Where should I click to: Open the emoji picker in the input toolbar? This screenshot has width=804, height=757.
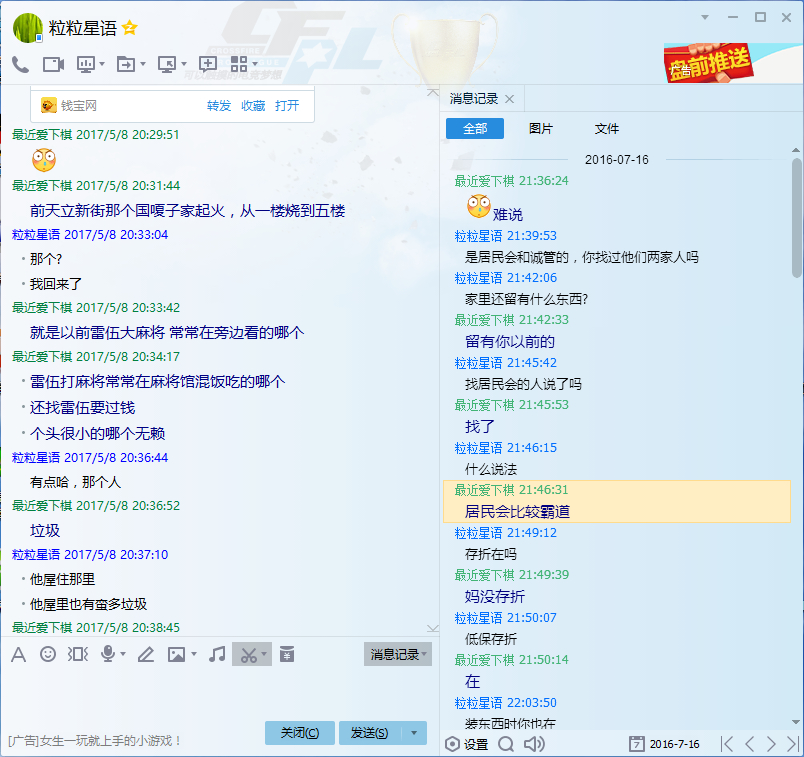48,654
